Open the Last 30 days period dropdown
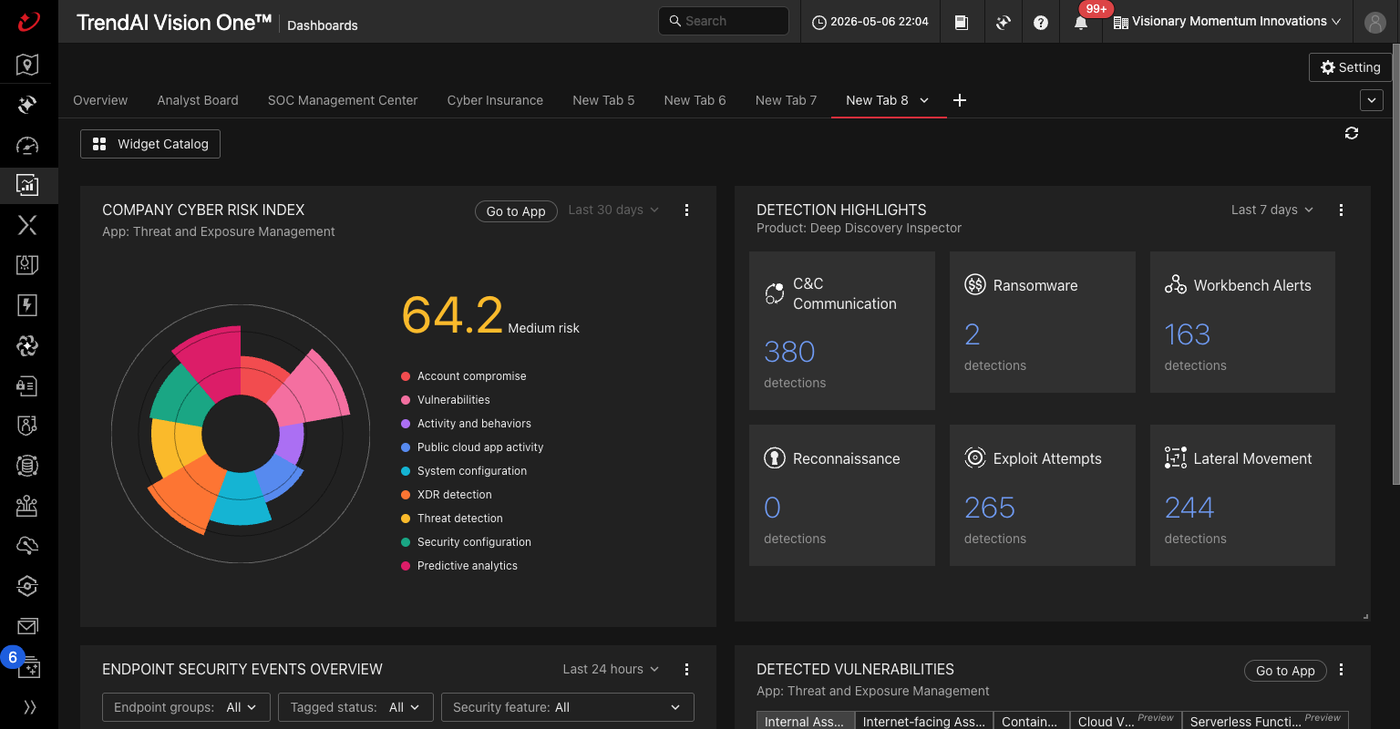Image resolution: width=1400 pixels, height=729 pixels. click(614, 210)
